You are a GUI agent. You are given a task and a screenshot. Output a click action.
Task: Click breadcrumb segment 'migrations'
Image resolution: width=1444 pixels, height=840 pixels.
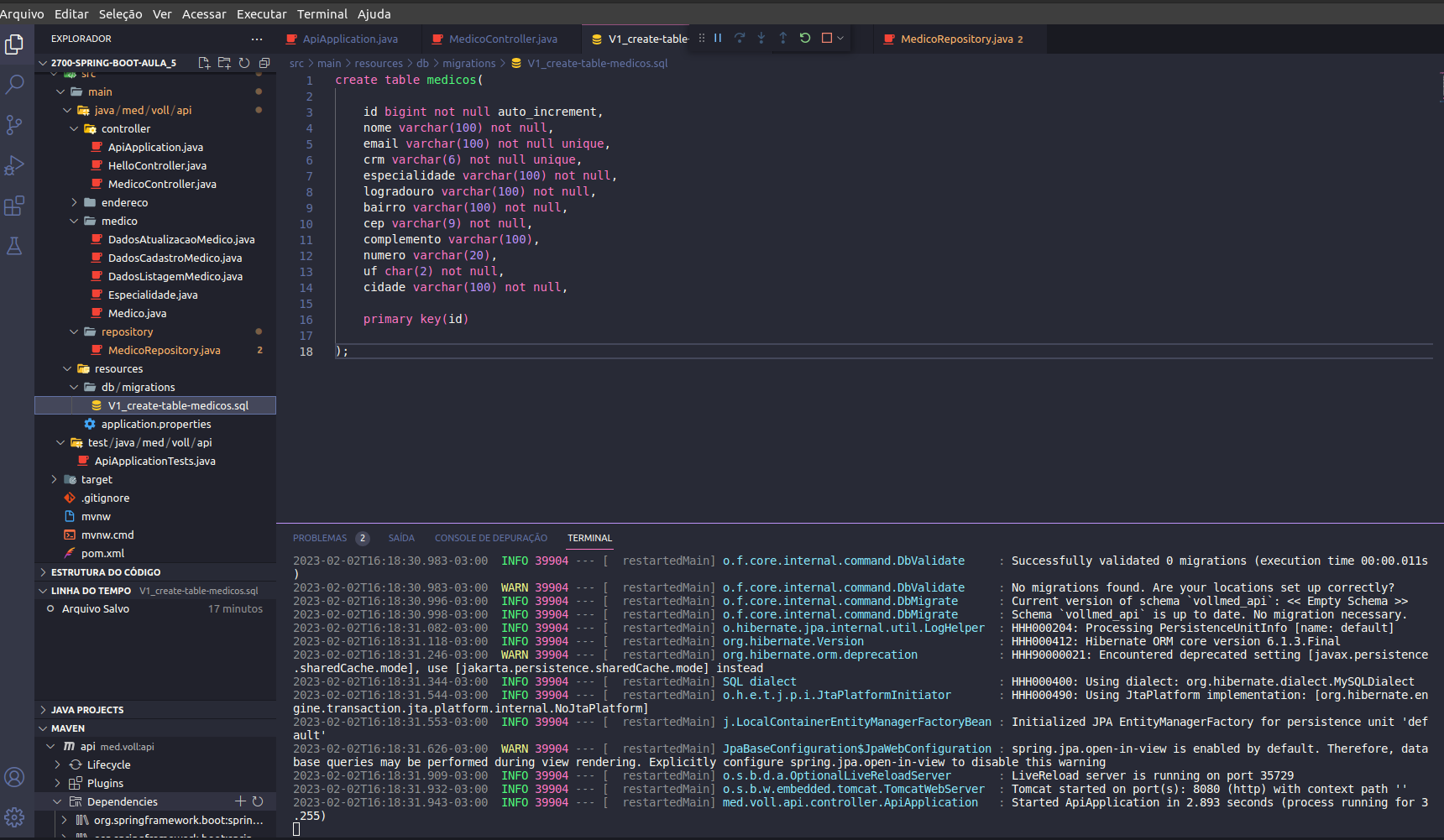[468, 63]
